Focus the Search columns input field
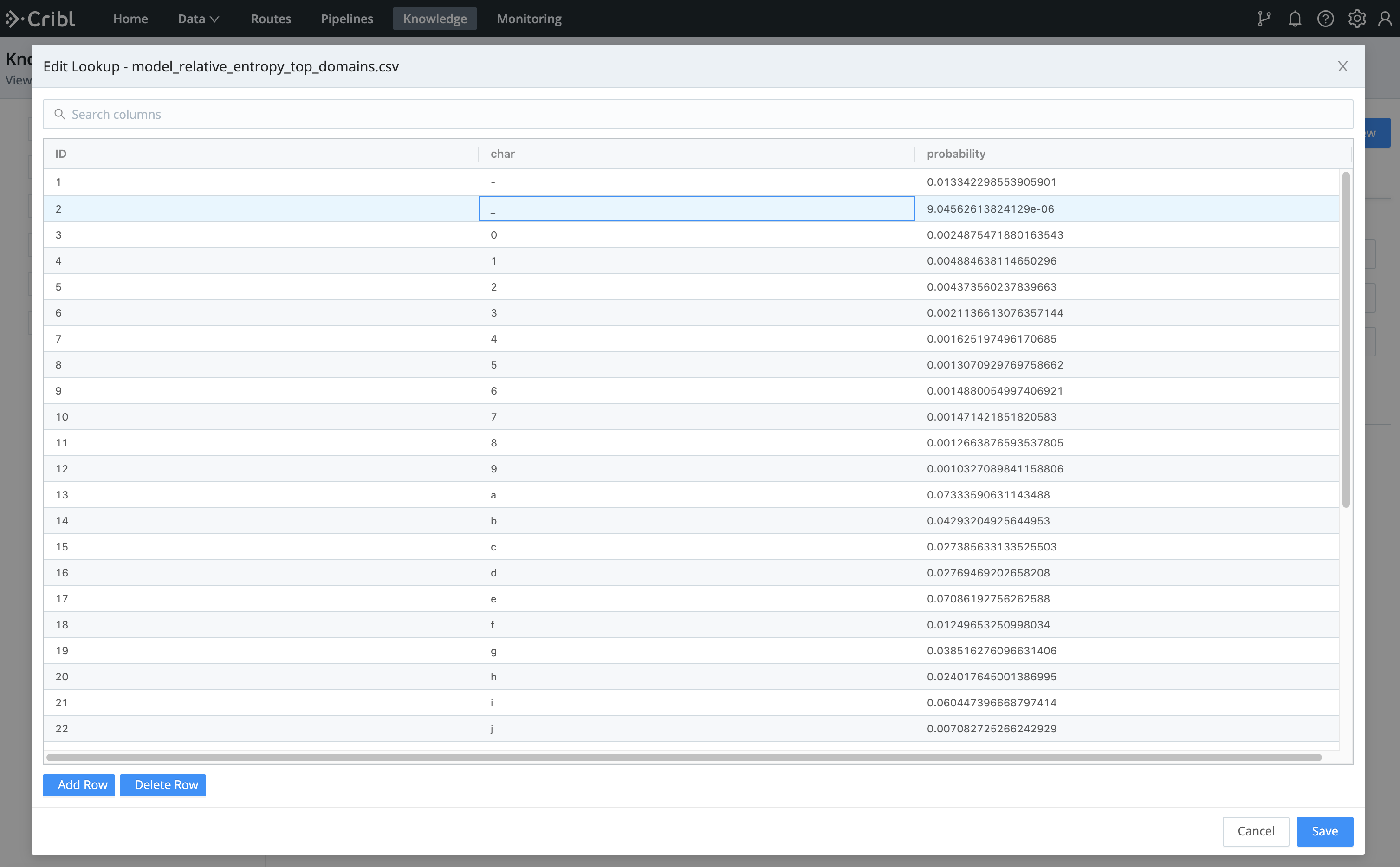 [x=688, y=114]
